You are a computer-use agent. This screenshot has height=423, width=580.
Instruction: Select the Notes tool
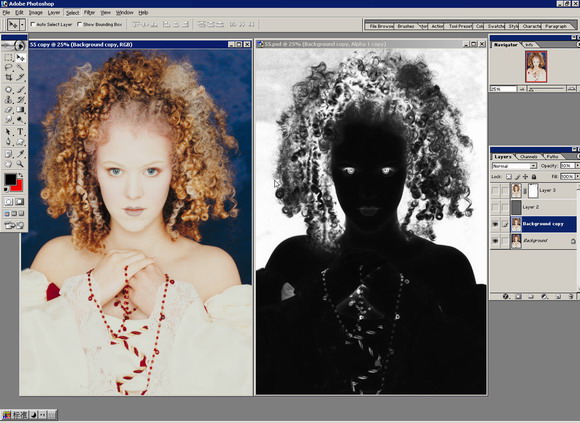coord(8,154)
